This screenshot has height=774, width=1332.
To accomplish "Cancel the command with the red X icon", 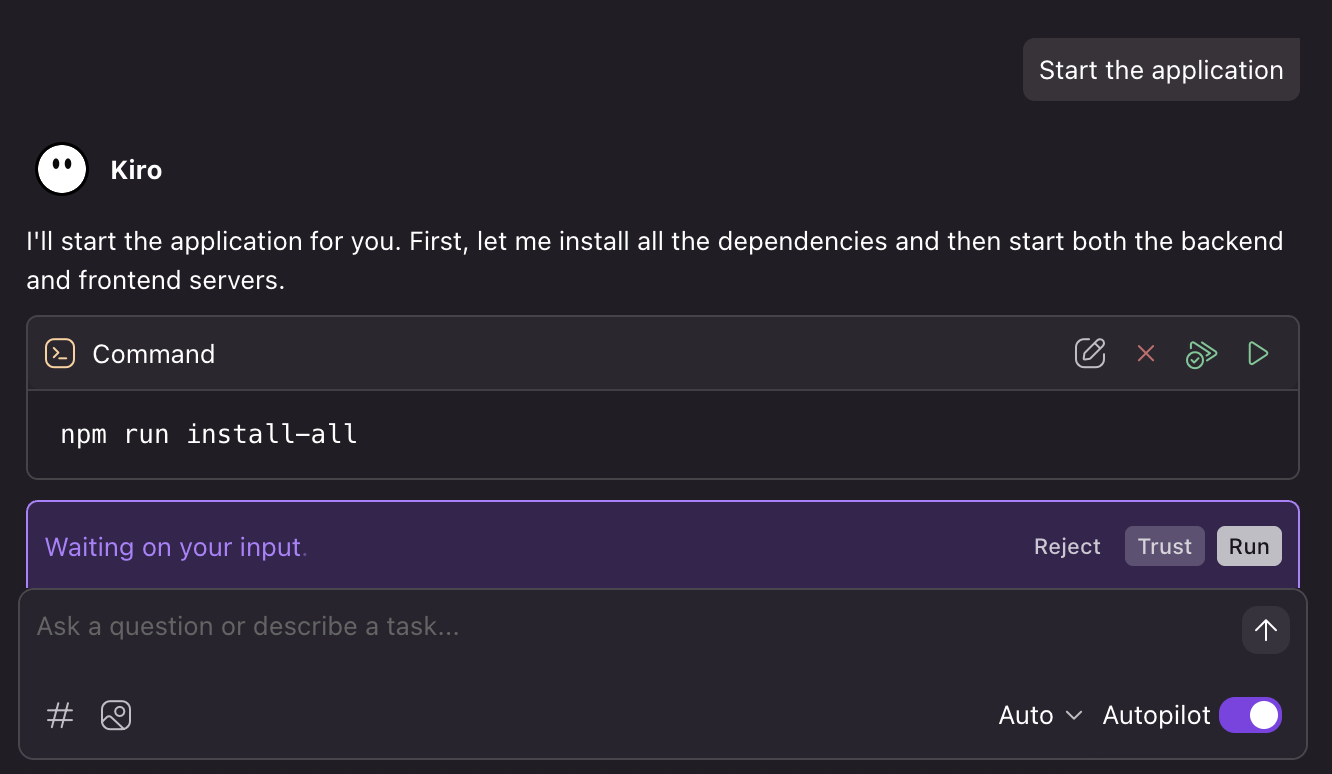I will coord(1146,353).
